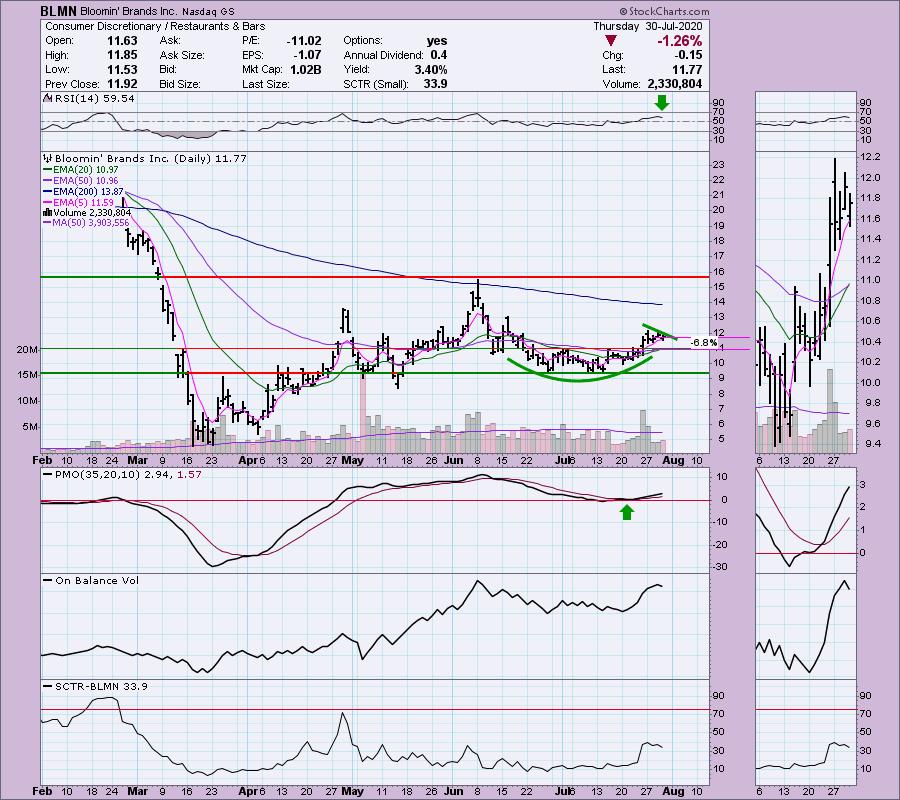Screen dimensions: 900x800
Task: Click the RSI(14) 59.54 panel label
Action: pos(94,99)
